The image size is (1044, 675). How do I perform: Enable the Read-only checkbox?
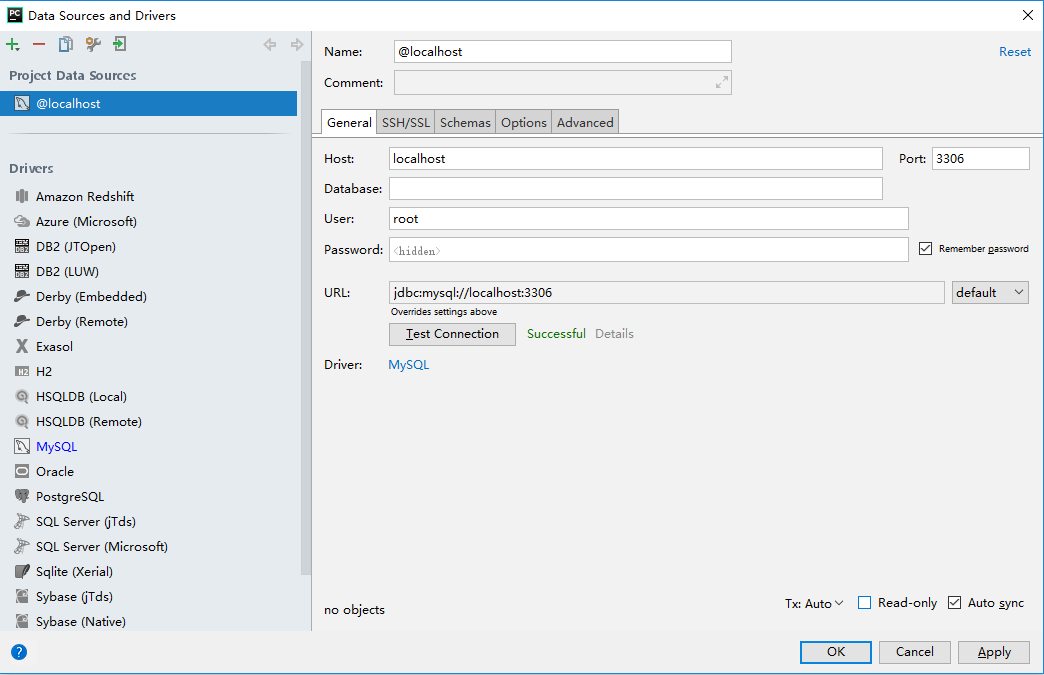tap(864, 602)
